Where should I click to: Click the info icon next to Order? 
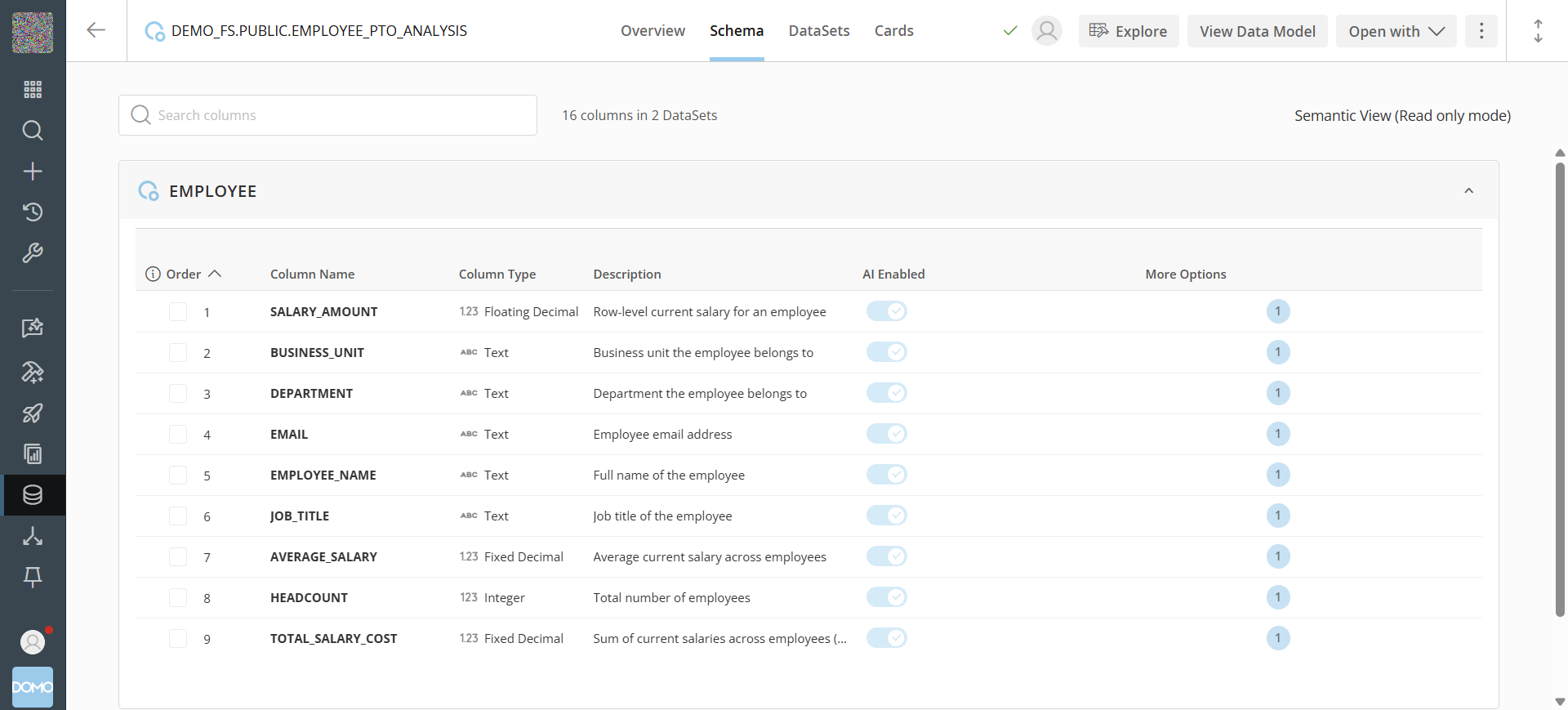[153, 274]
